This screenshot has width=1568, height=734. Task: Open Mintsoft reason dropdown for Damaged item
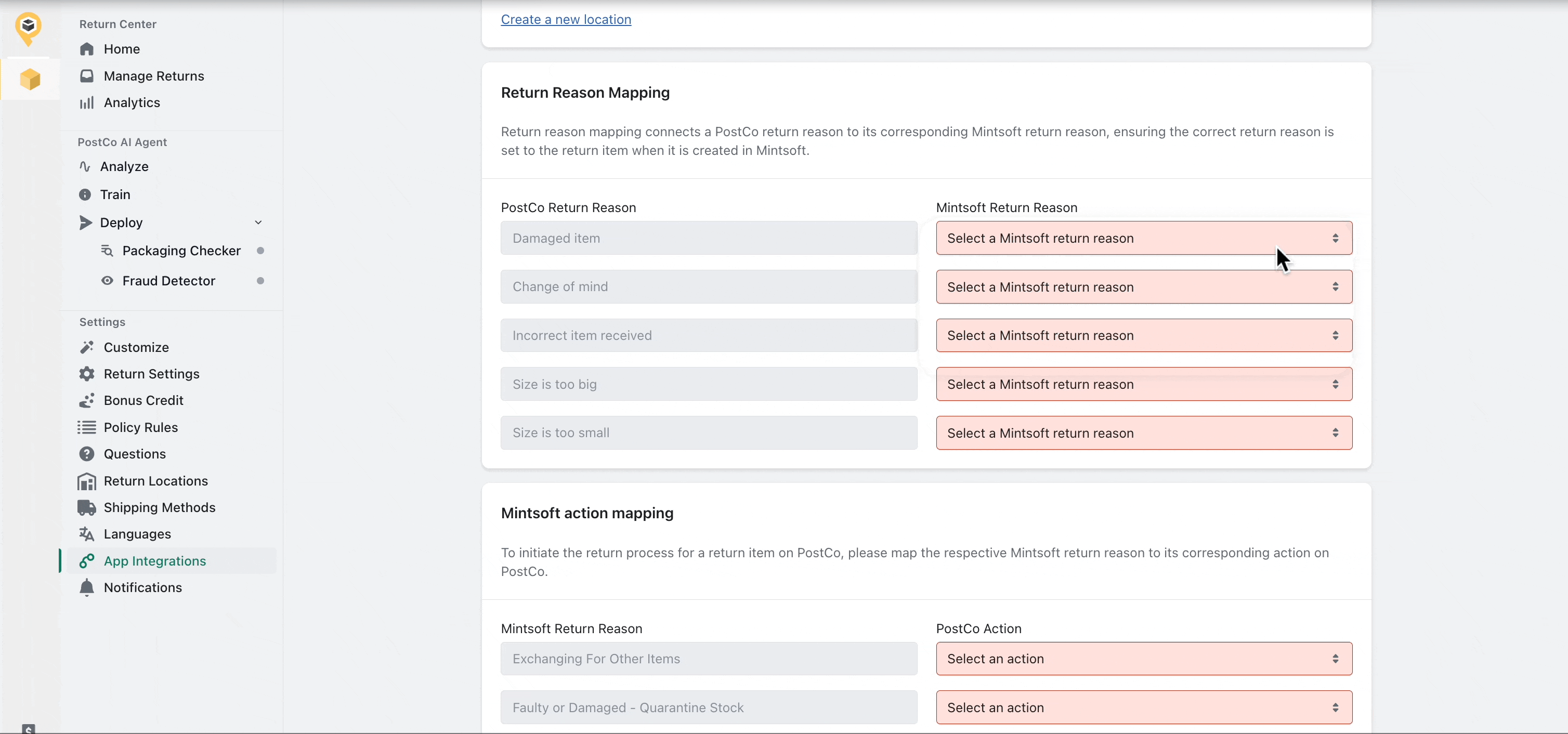[1144, 238]
